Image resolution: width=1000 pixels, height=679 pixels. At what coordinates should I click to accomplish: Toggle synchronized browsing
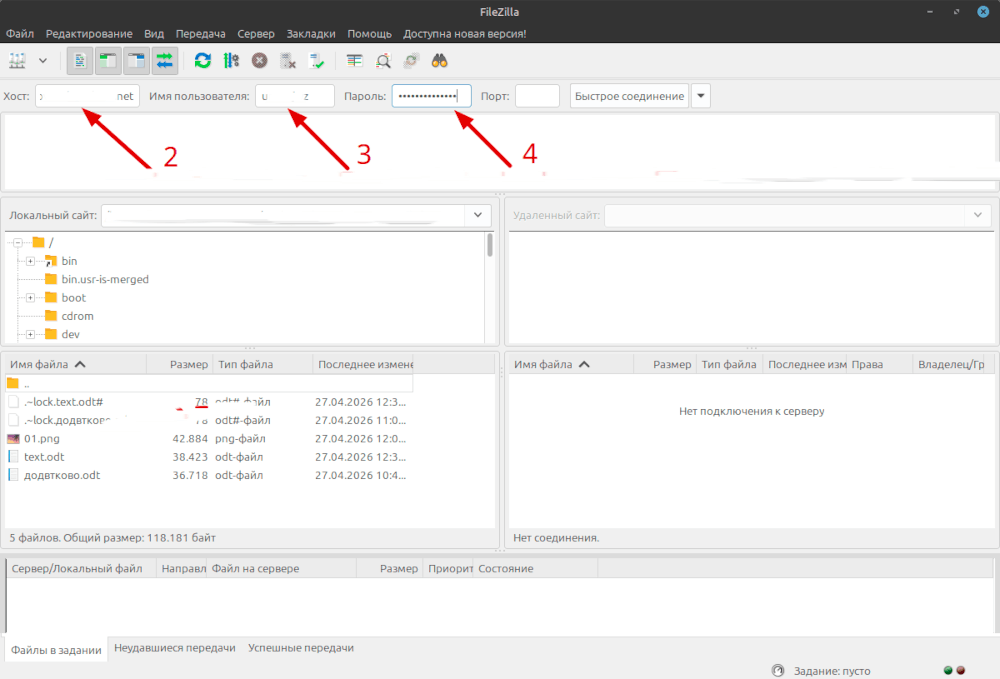411,61
